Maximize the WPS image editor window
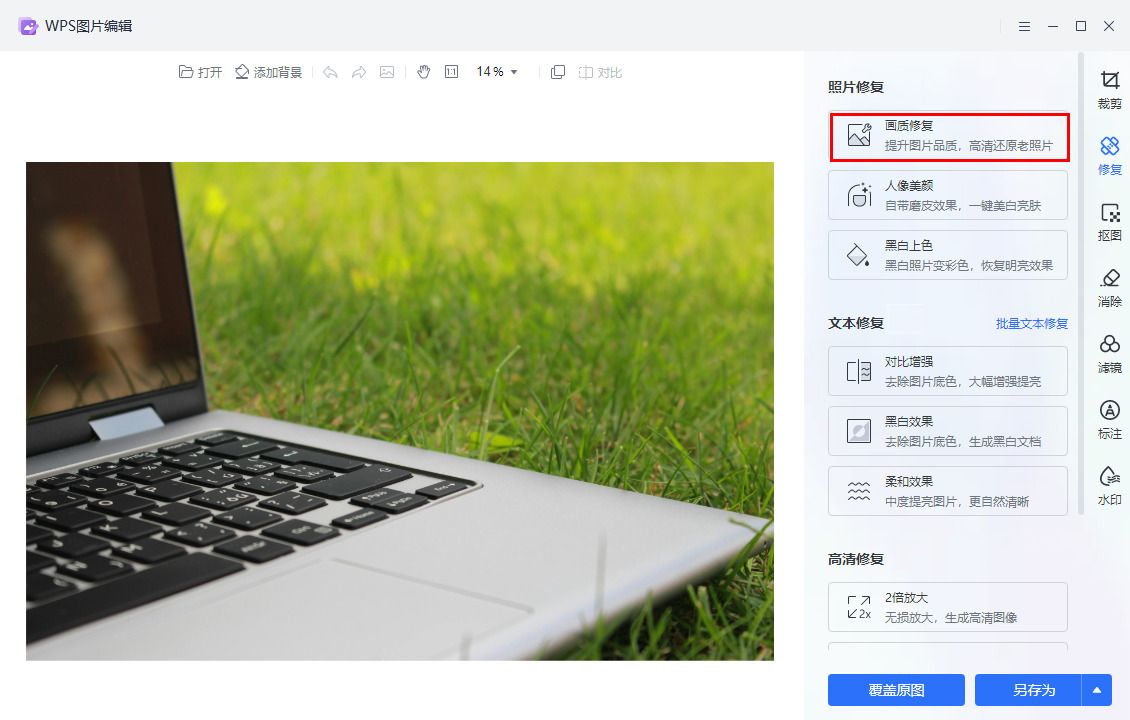 [1081, 26]
